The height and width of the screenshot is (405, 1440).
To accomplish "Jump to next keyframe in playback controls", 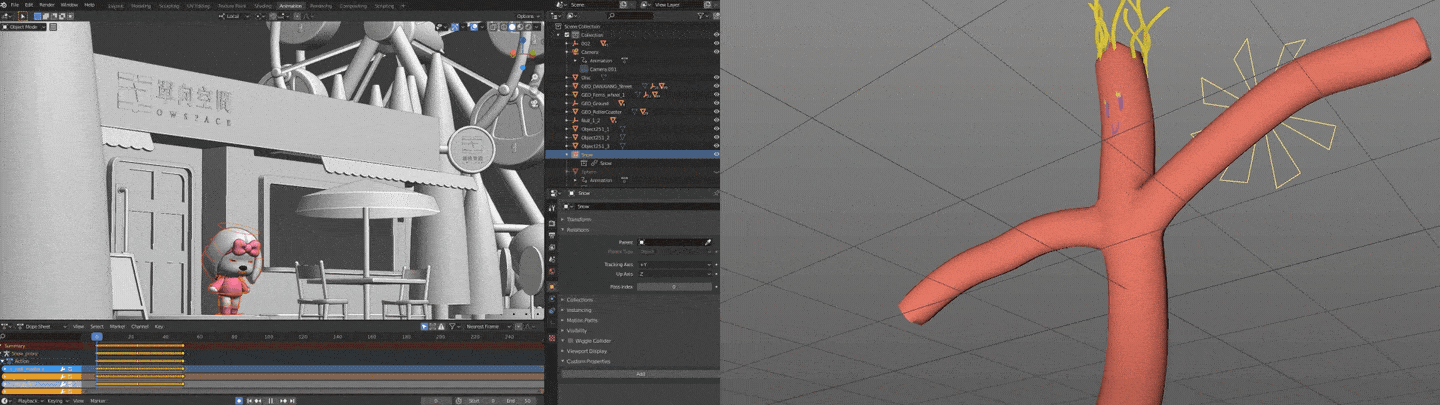I will tap(284, 400).
